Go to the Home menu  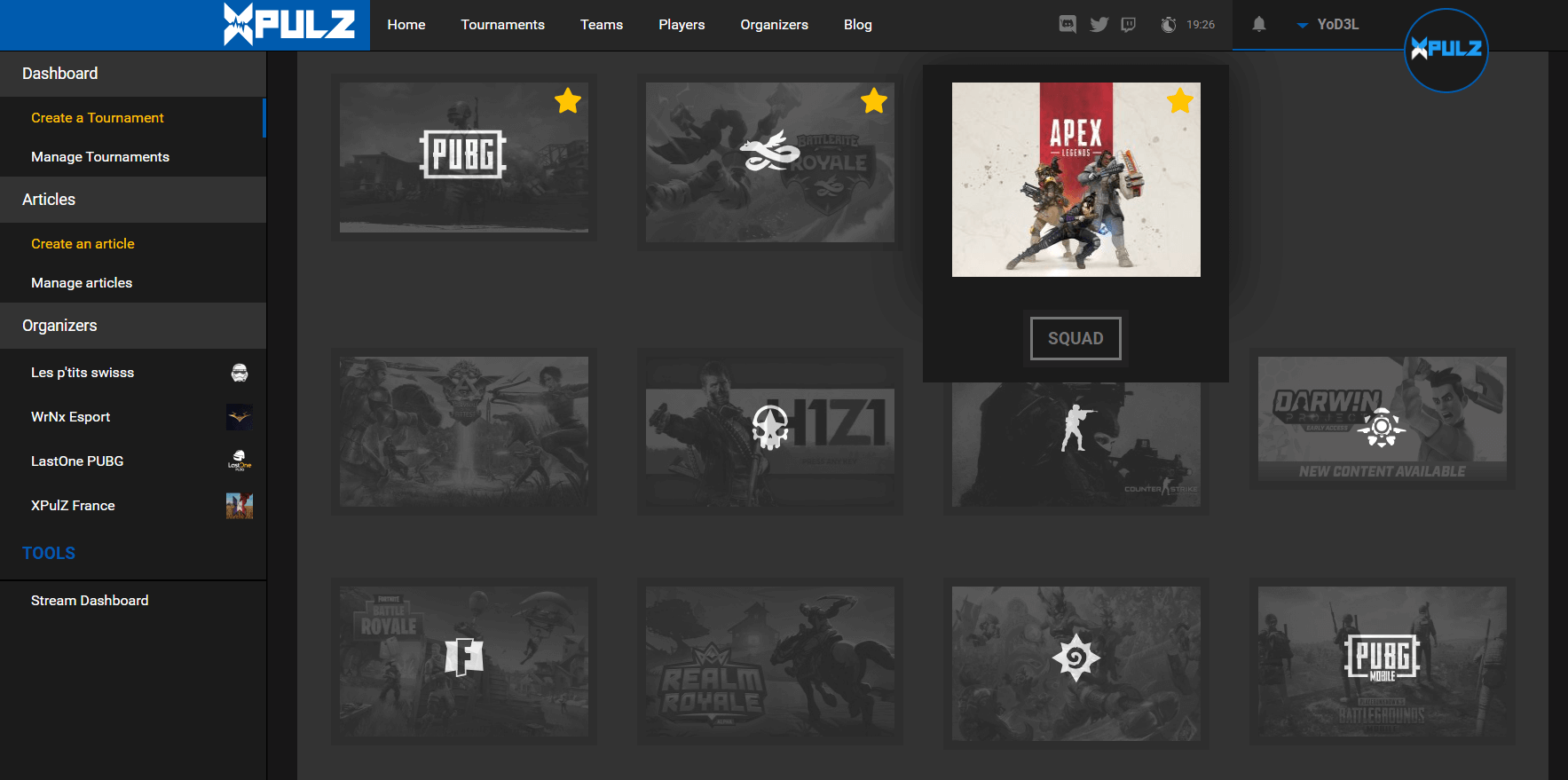pos(406,25)
